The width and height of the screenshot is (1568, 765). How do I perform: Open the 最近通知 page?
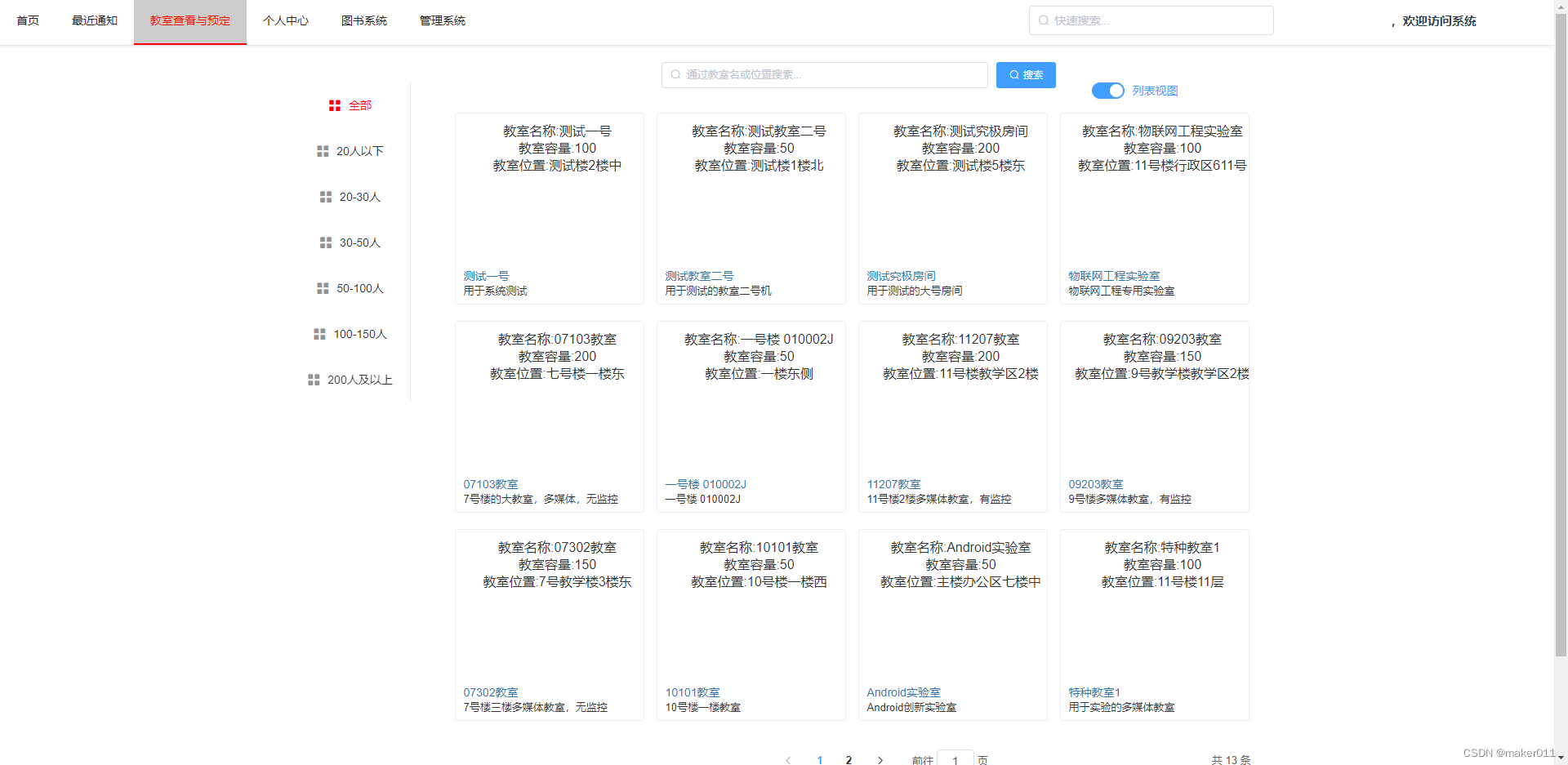pyautogui.click(x=94, y=20)
